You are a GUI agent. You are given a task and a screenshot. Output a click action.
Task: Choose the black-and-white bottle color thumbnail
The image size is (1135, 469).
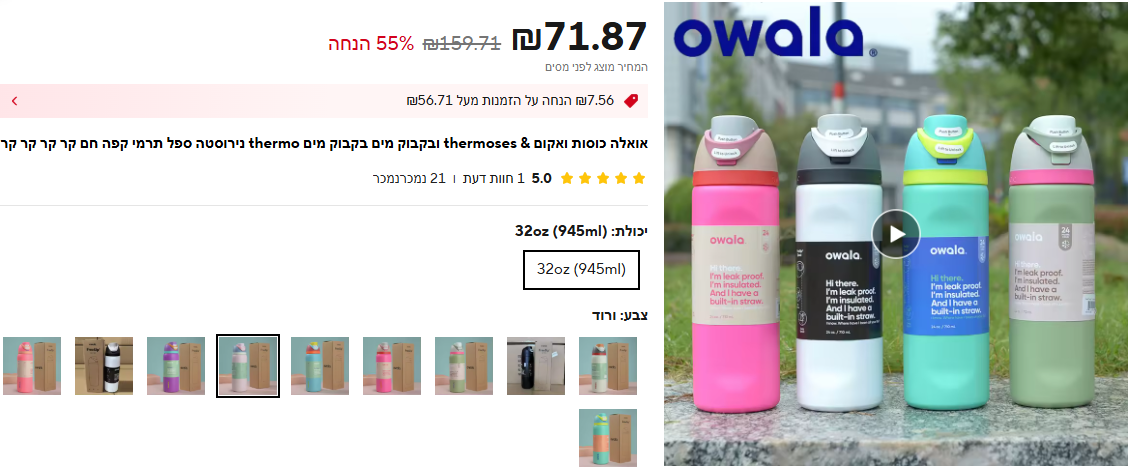[x=104, y=366]
